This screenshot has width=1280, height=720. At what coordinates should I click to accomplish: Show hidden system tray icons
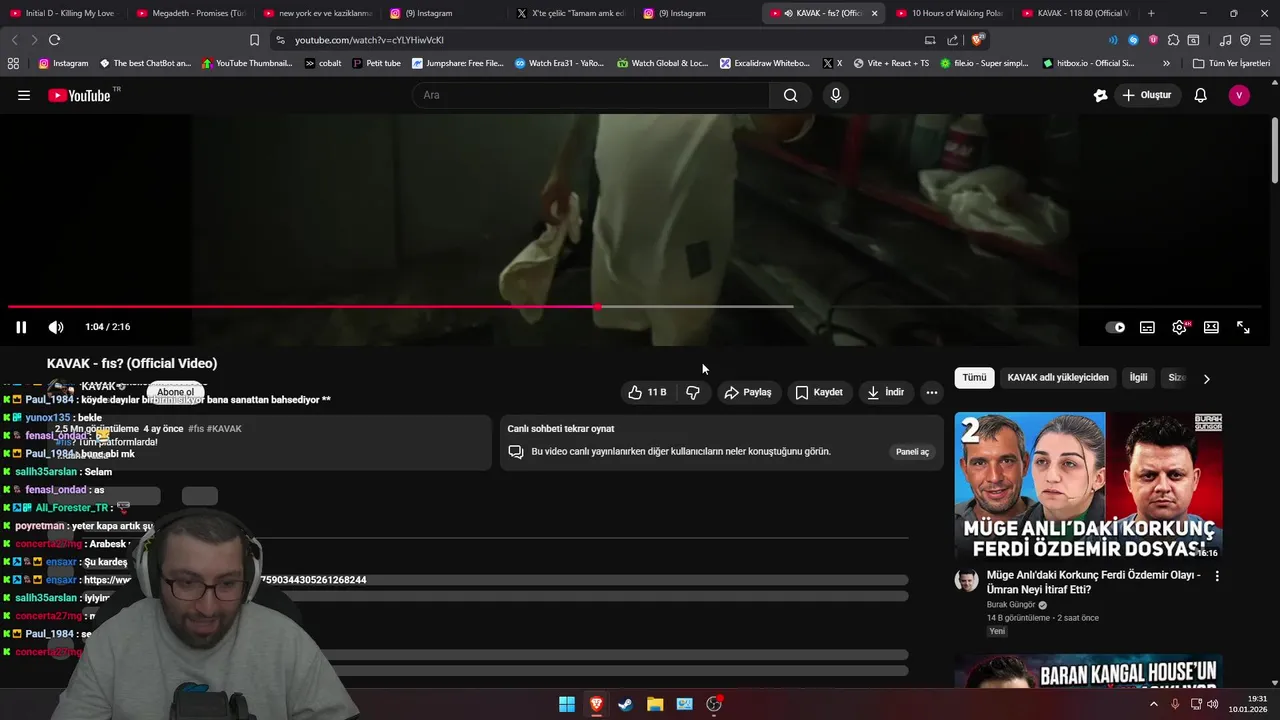[1153, 704]
